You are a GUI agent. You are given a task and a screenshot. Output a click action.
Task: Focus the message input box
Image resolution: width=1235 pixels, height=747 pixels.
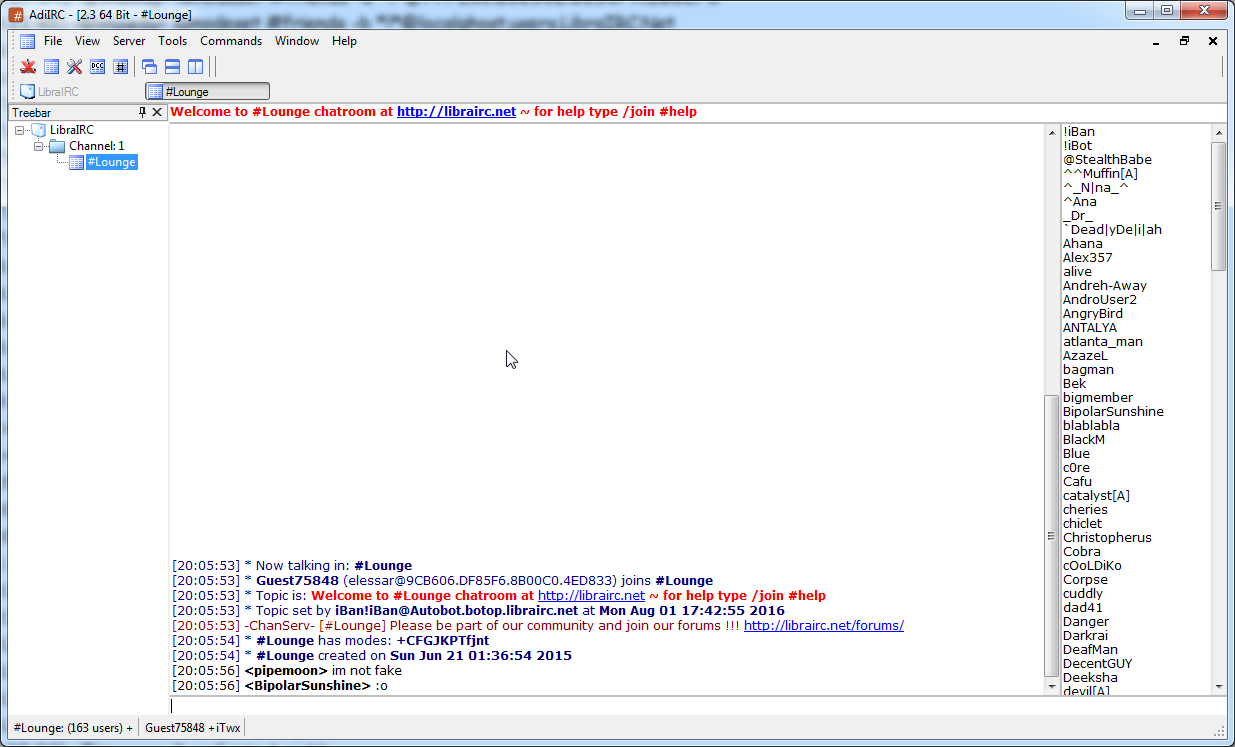coord(600,706)
